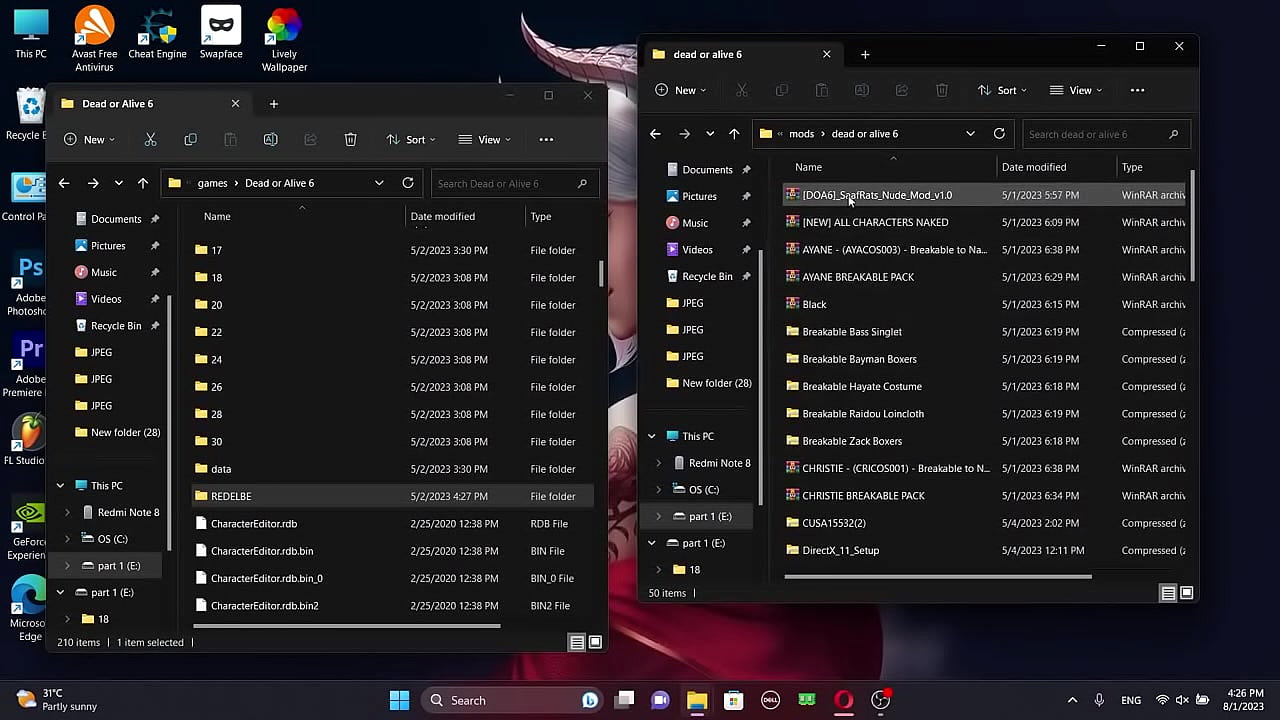Click the Delete trash icon in the games window
The width and height of the screenshot is (1280, 720).
coord(350,140)
